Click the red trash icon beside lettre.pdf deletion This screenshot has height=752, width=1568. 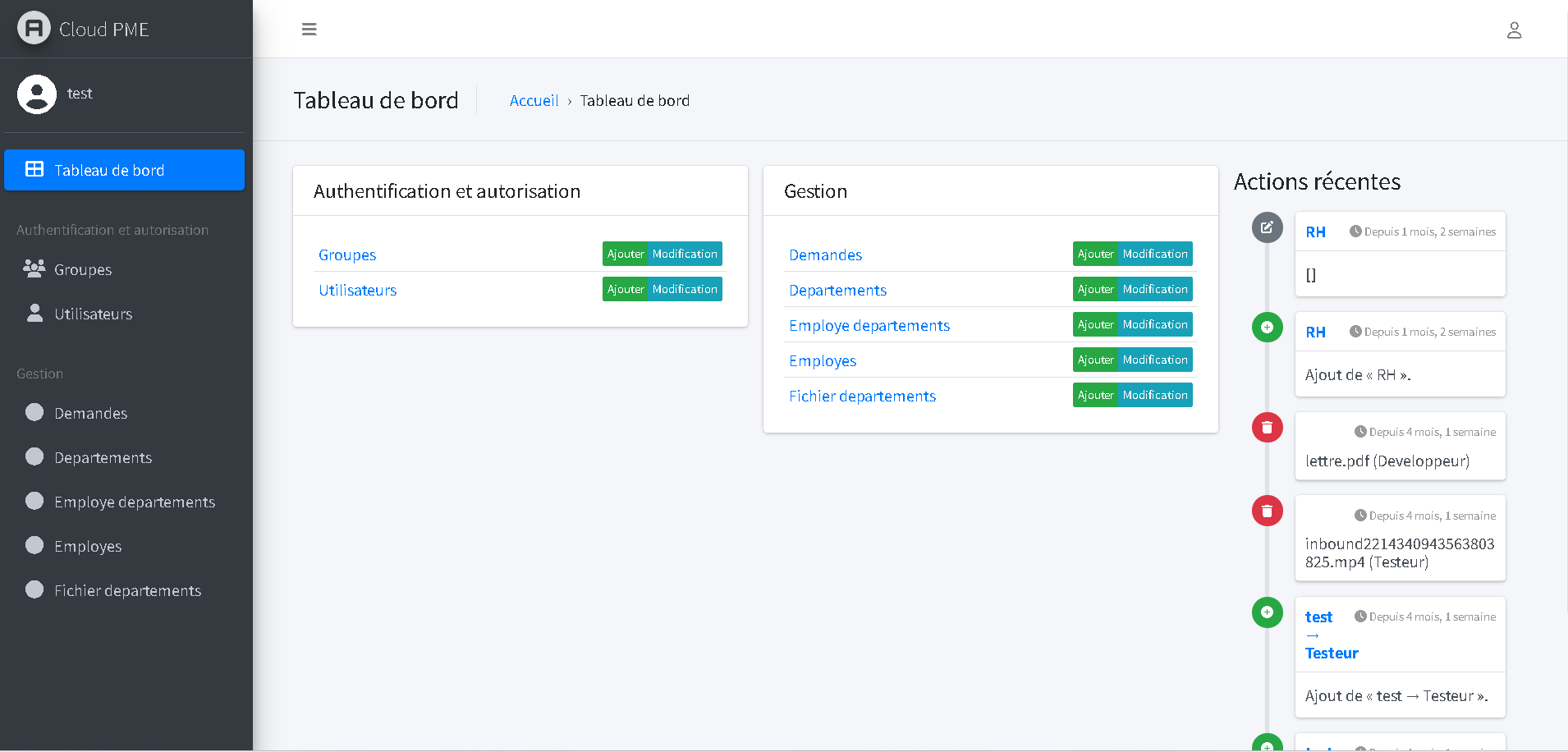pyautogui.click(x=1267, y=427)
